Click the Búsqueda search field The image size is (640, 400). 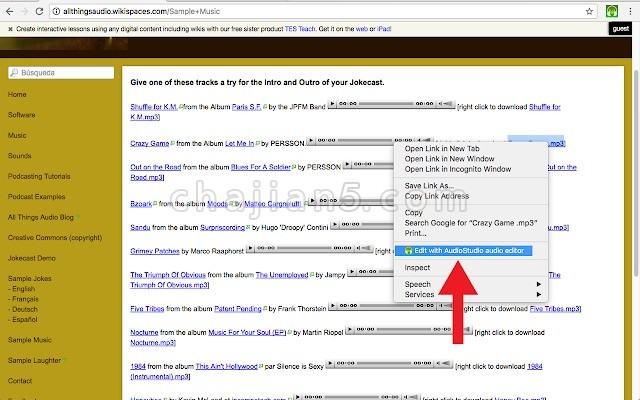point(60,73)
